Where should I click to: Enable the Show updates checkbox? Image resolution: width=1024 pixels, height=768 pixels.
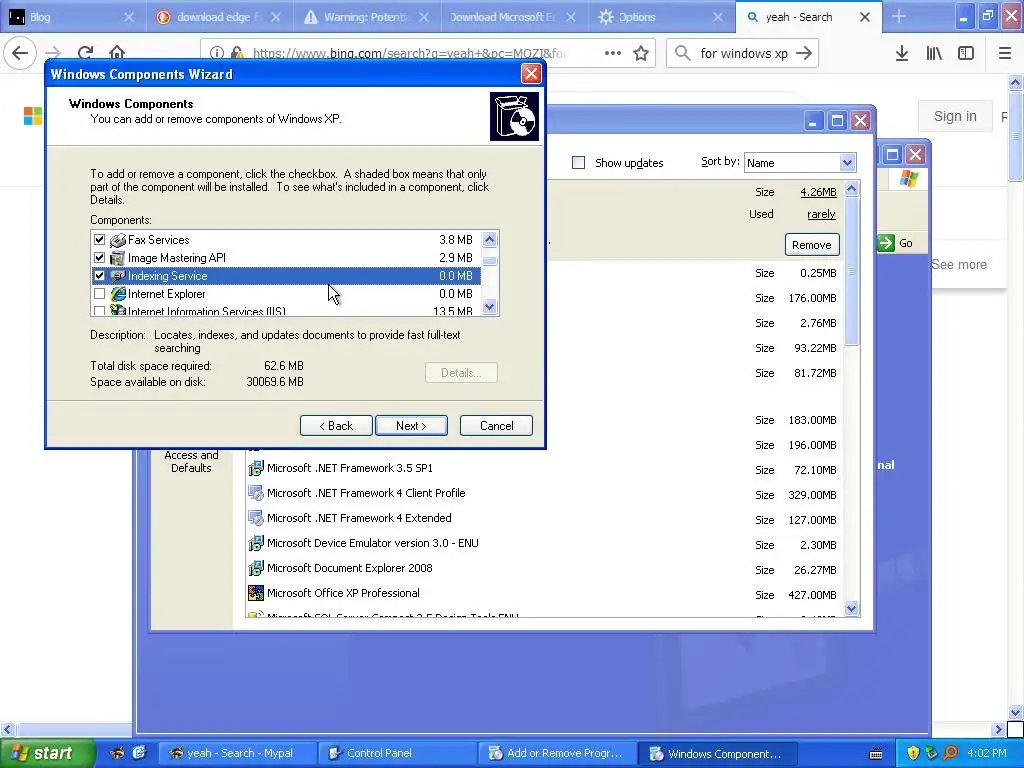pos(579,163)
